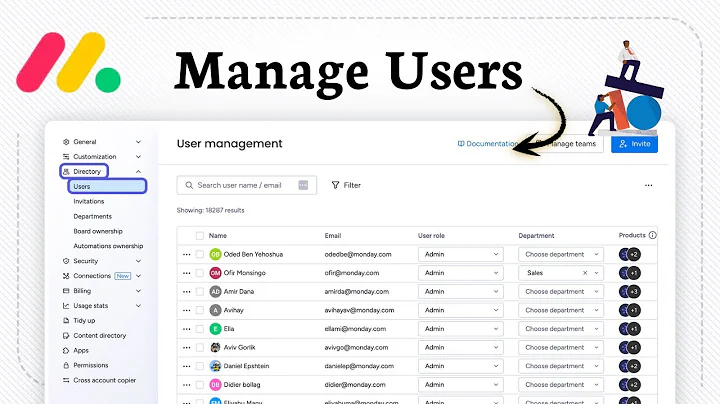Image resolution: width=720 pixels, height=404 pixels.
Task: Open the Documentation link
Action: pos(488,144)
